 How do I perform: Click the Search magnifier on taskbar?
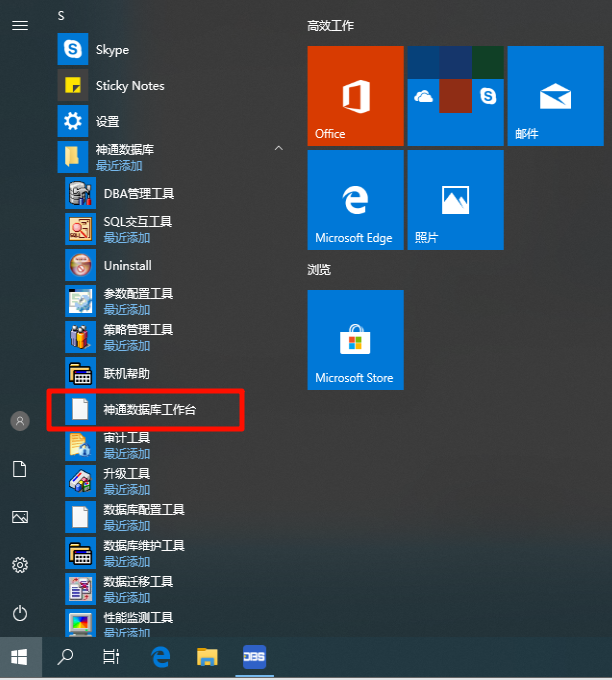[x=65, y=657]
